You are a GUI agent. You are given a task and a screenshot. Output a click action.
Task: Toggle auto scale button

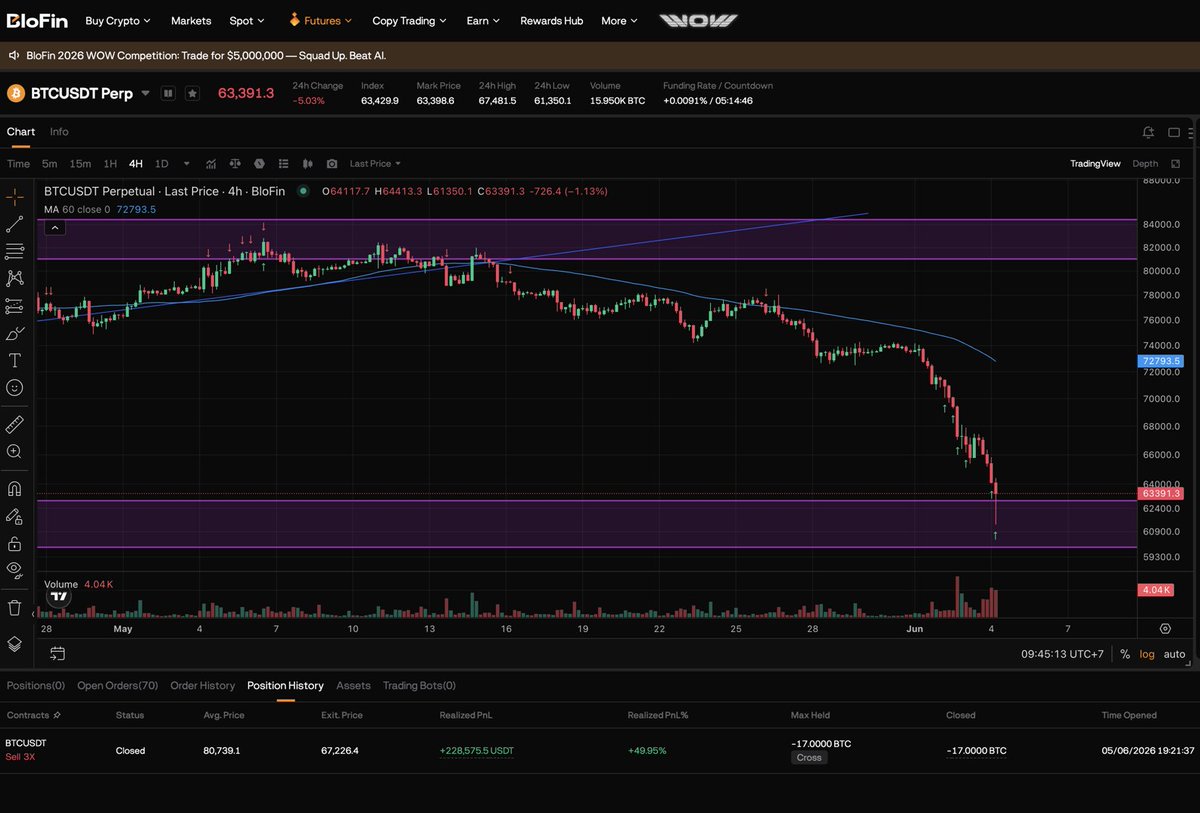point(1174,654)
